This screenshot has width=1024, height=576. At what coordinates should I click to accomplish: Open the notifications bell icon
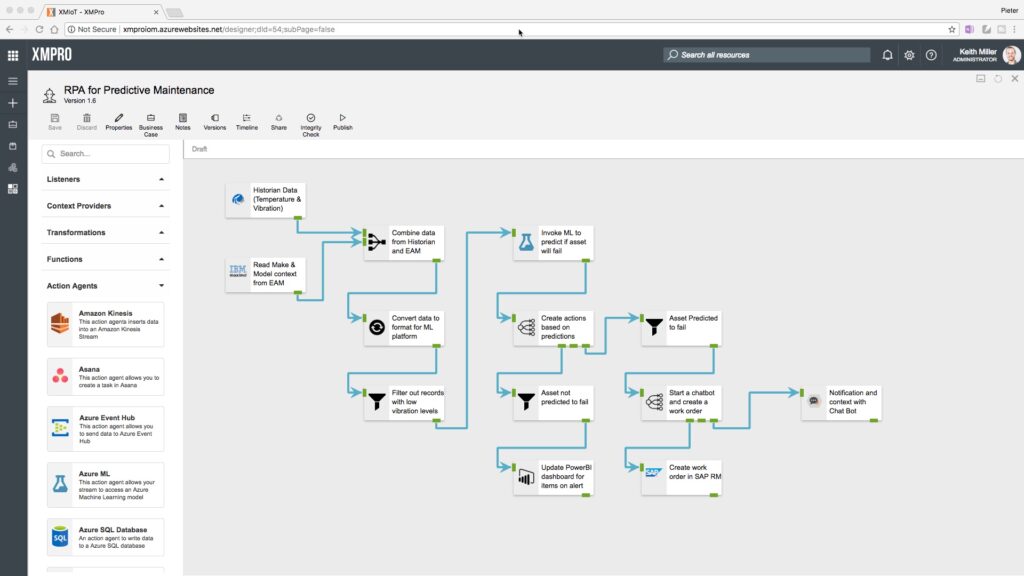[x=887, y=55]
